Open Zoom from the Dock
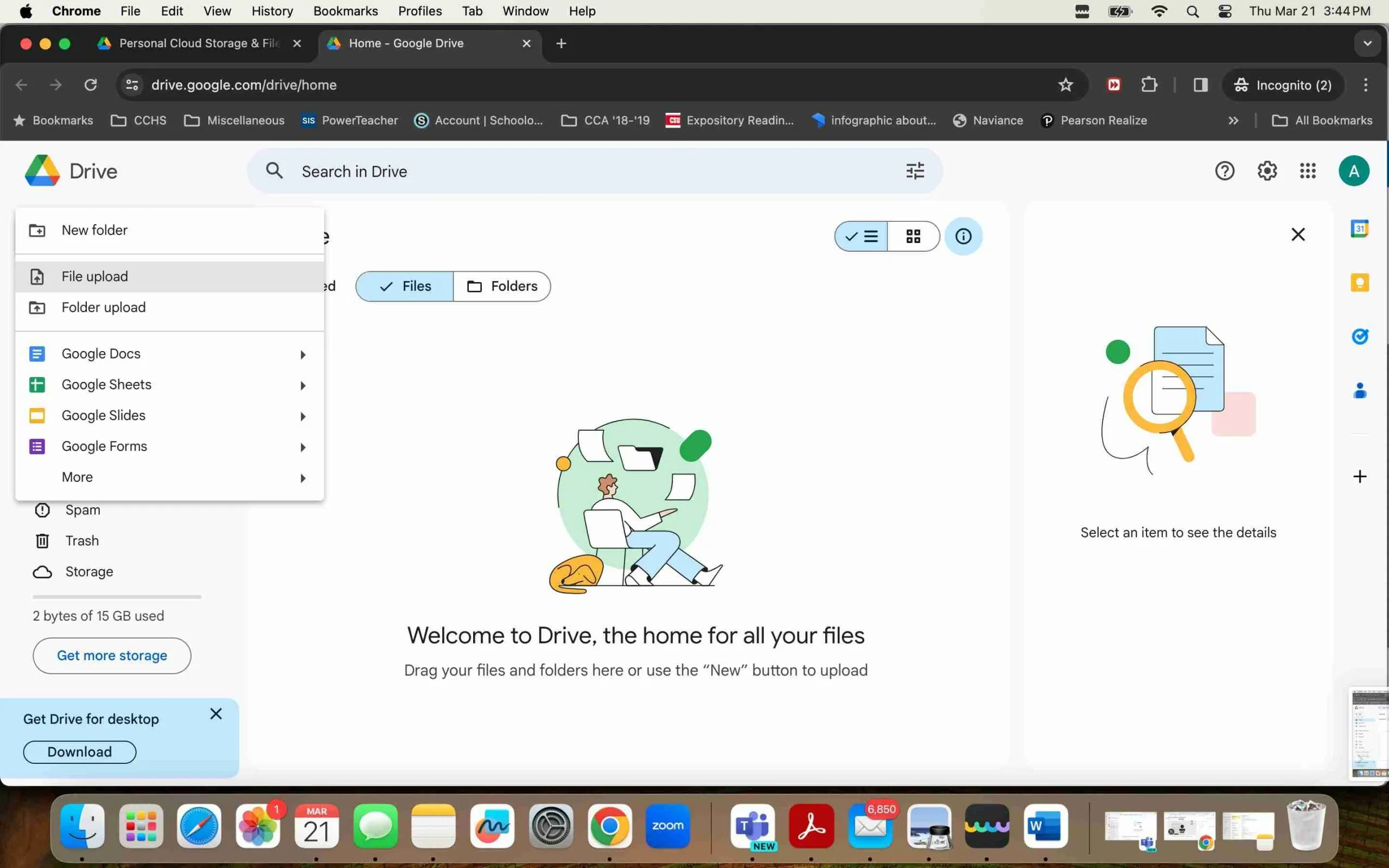This screenshot has width=1389, height=868. (667, 826)
